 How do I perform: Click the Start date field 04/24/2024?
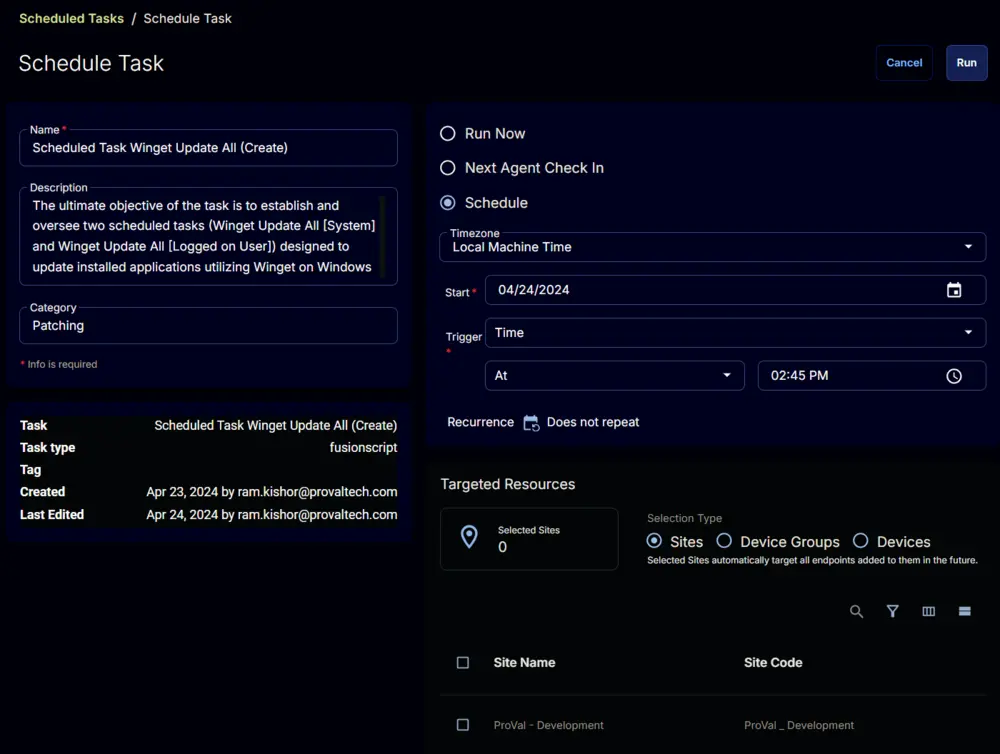coord(735,290)
